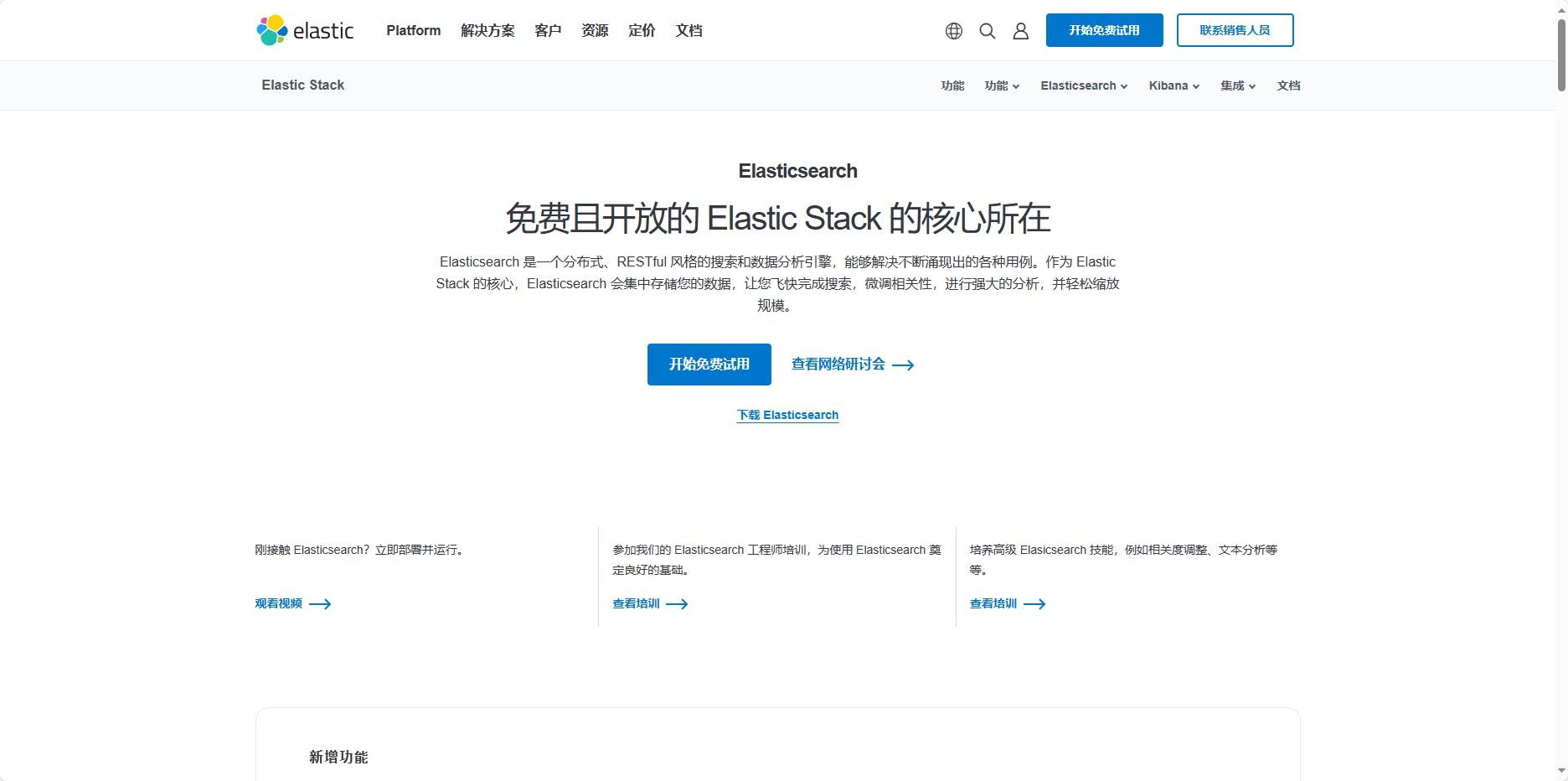Open the Platform menu
The width and height of the screenshot is (1568, 781).
(413, 30)
